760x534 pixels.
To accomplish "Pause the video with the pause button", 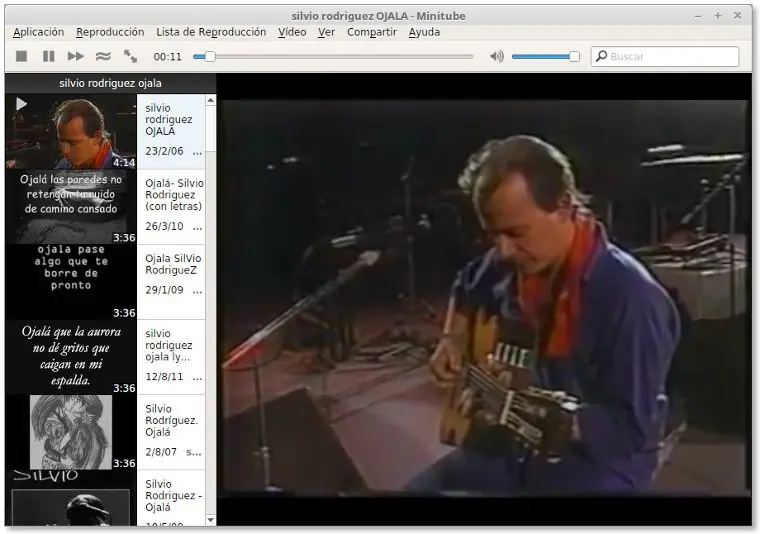I will point(48,56).
